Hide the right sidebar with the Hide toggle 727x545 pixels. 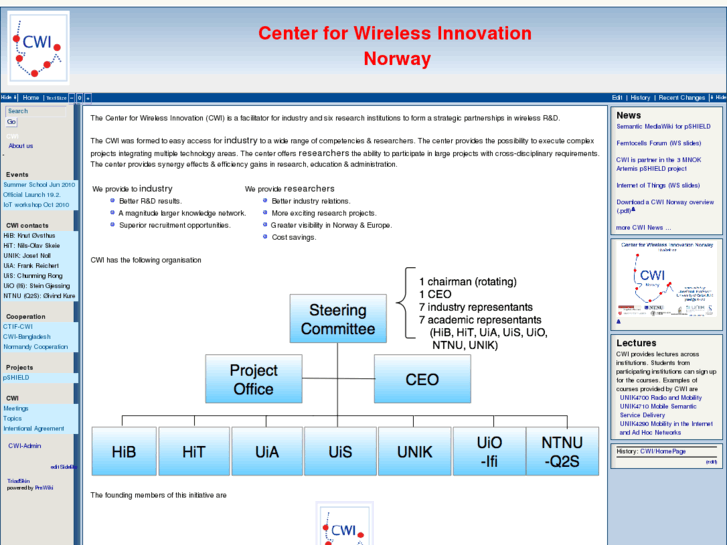point(720,97)
